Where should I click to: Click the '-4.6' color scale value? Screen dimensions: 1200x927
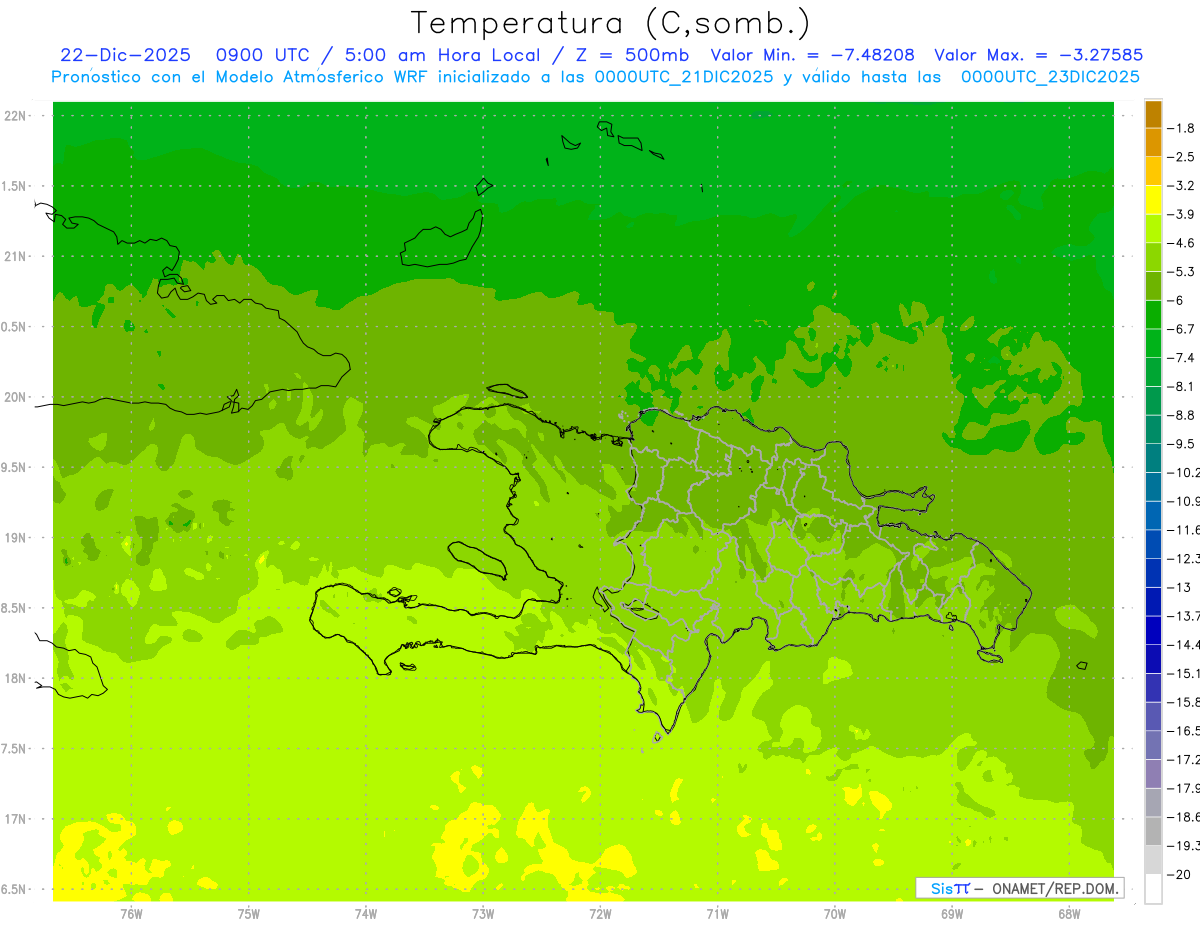[x=1181, y=243]
